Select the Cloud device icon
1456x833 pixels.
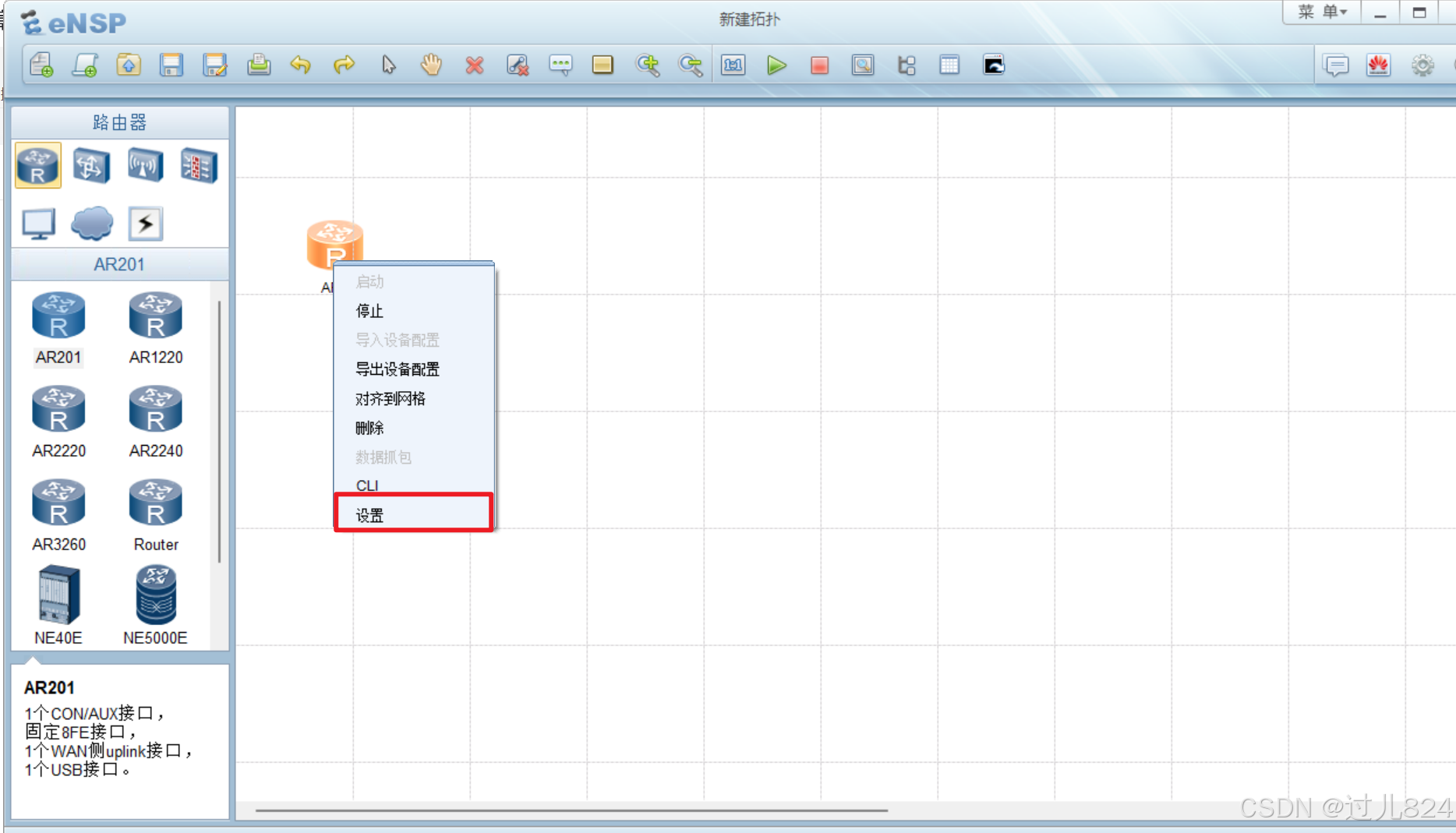[x=91, y=223]
